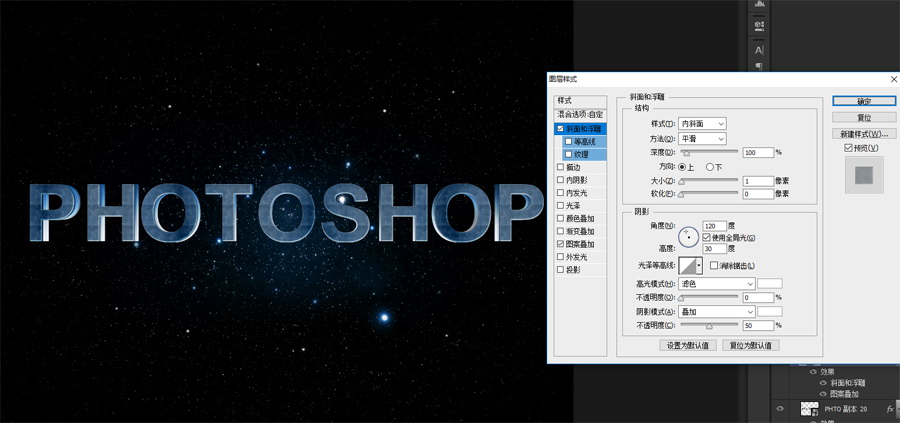The width and height of the screenshot is (900, 423).
Task: Click the 角度 field showing 120
Action: (715, 226)
